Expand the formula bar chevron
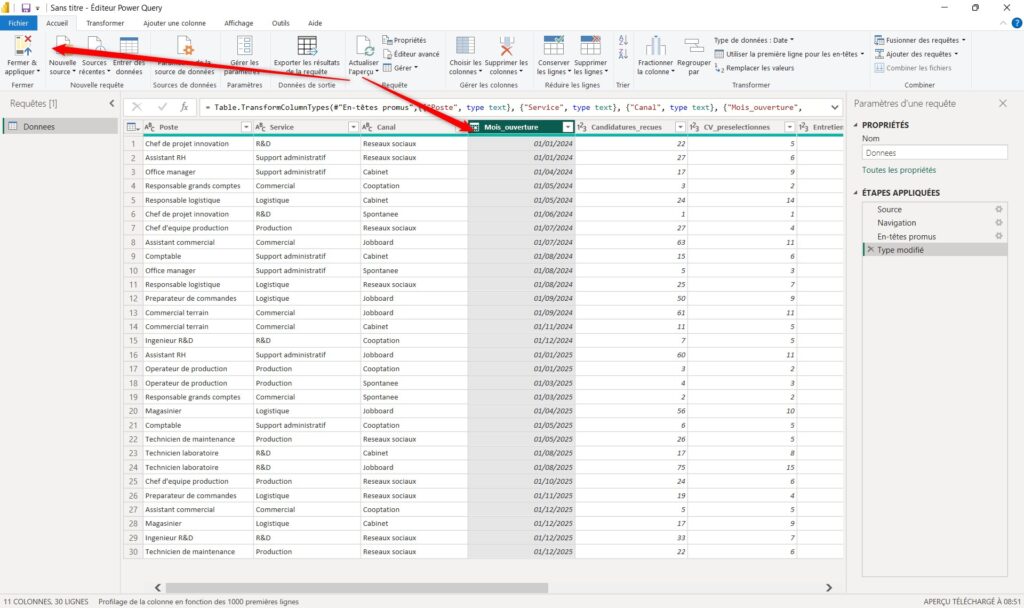 pyautogui.click(x=835, y=107)
